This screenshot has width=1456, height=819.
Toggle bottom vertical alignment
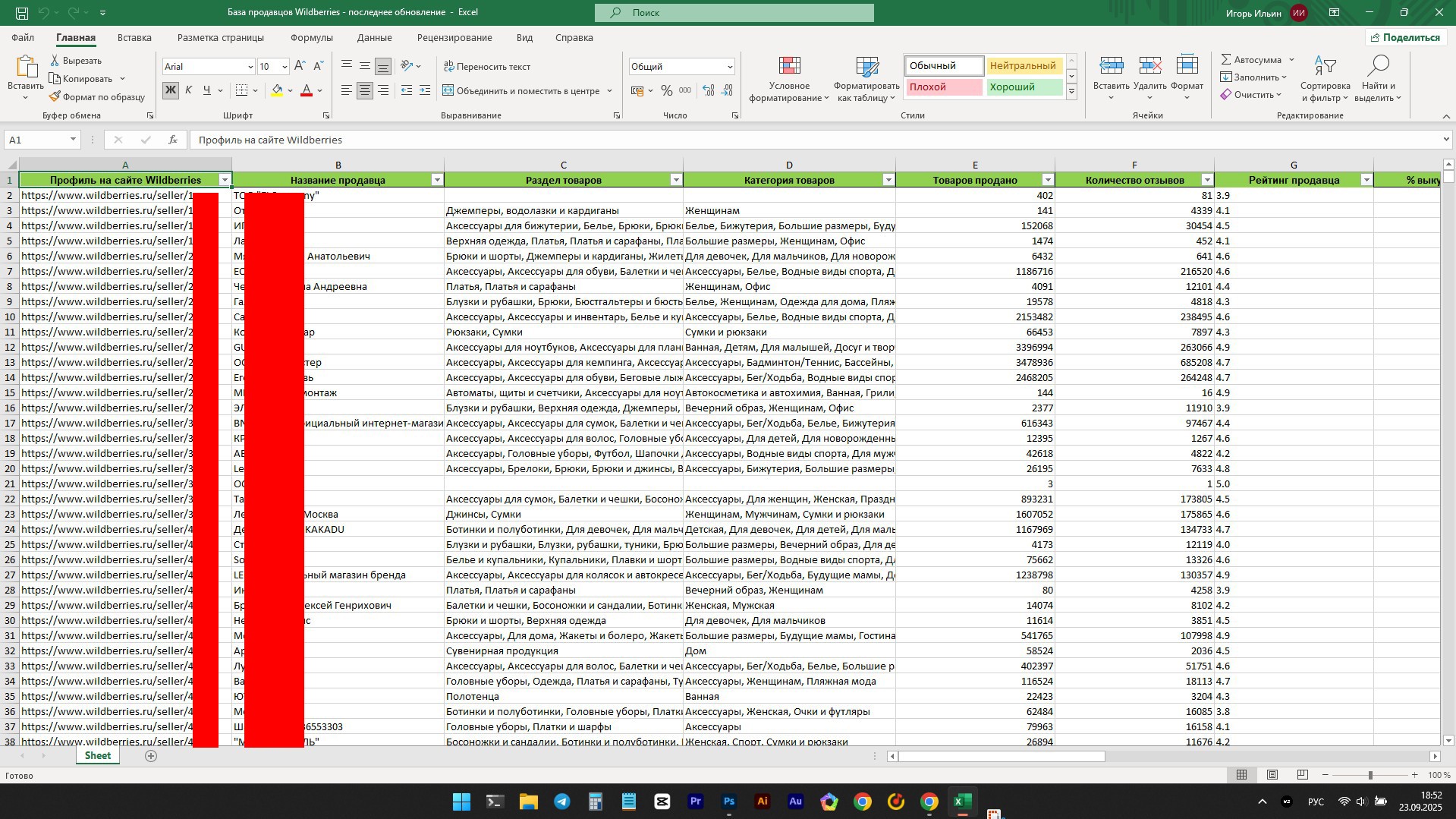point(383,67)
